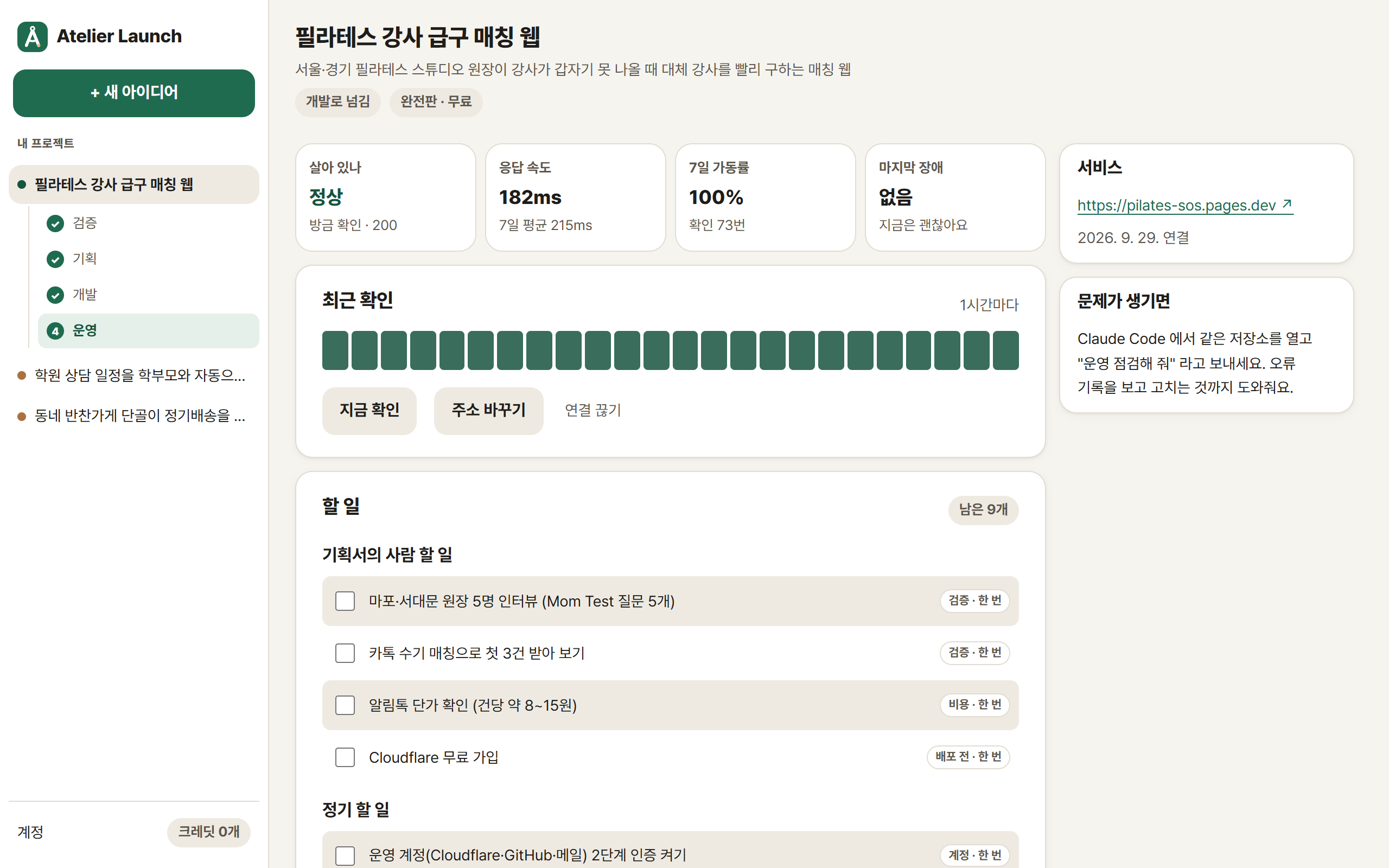Open the 기획 stage in sidebar
1389x868 pixels.
[149, 259]
